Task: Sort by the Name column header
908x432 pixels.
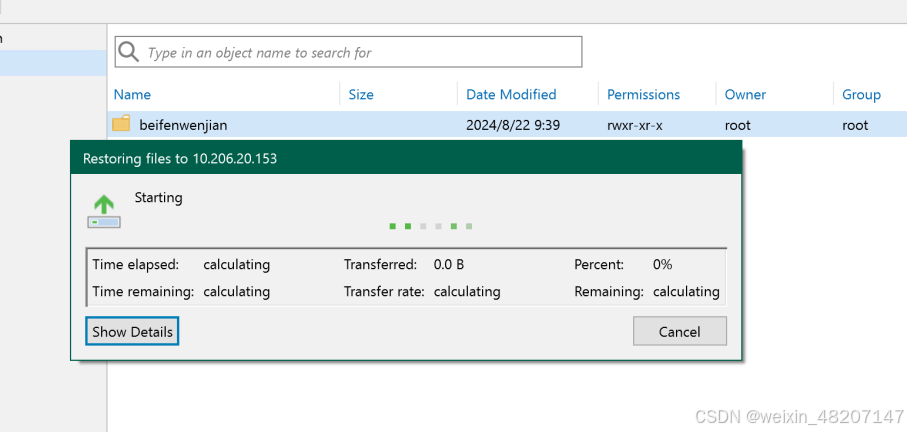Action: pos(132,94)
